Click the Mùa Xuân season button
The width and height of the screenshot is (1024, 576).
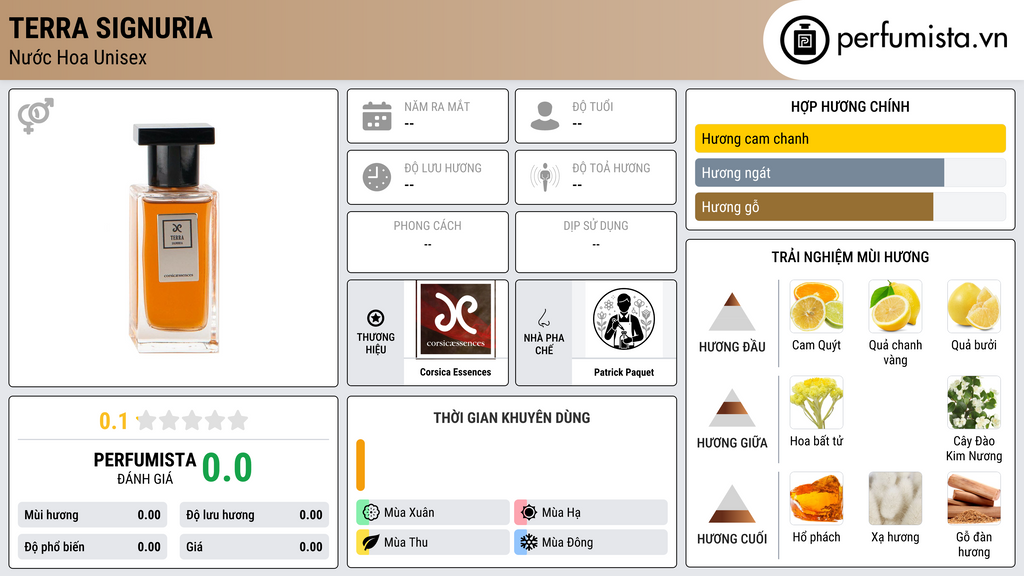433,513
